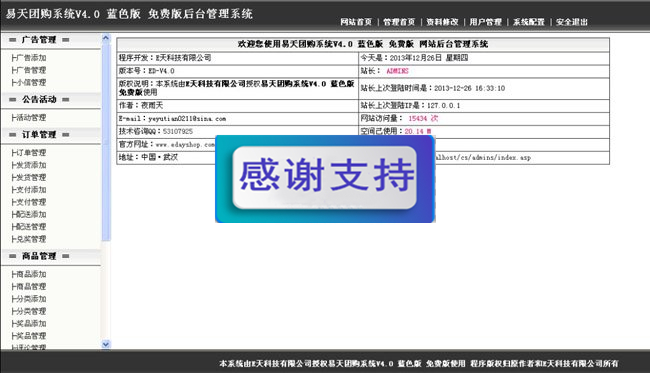
Task: Select 广告添加 in sidebar
Action: (29, 58)
